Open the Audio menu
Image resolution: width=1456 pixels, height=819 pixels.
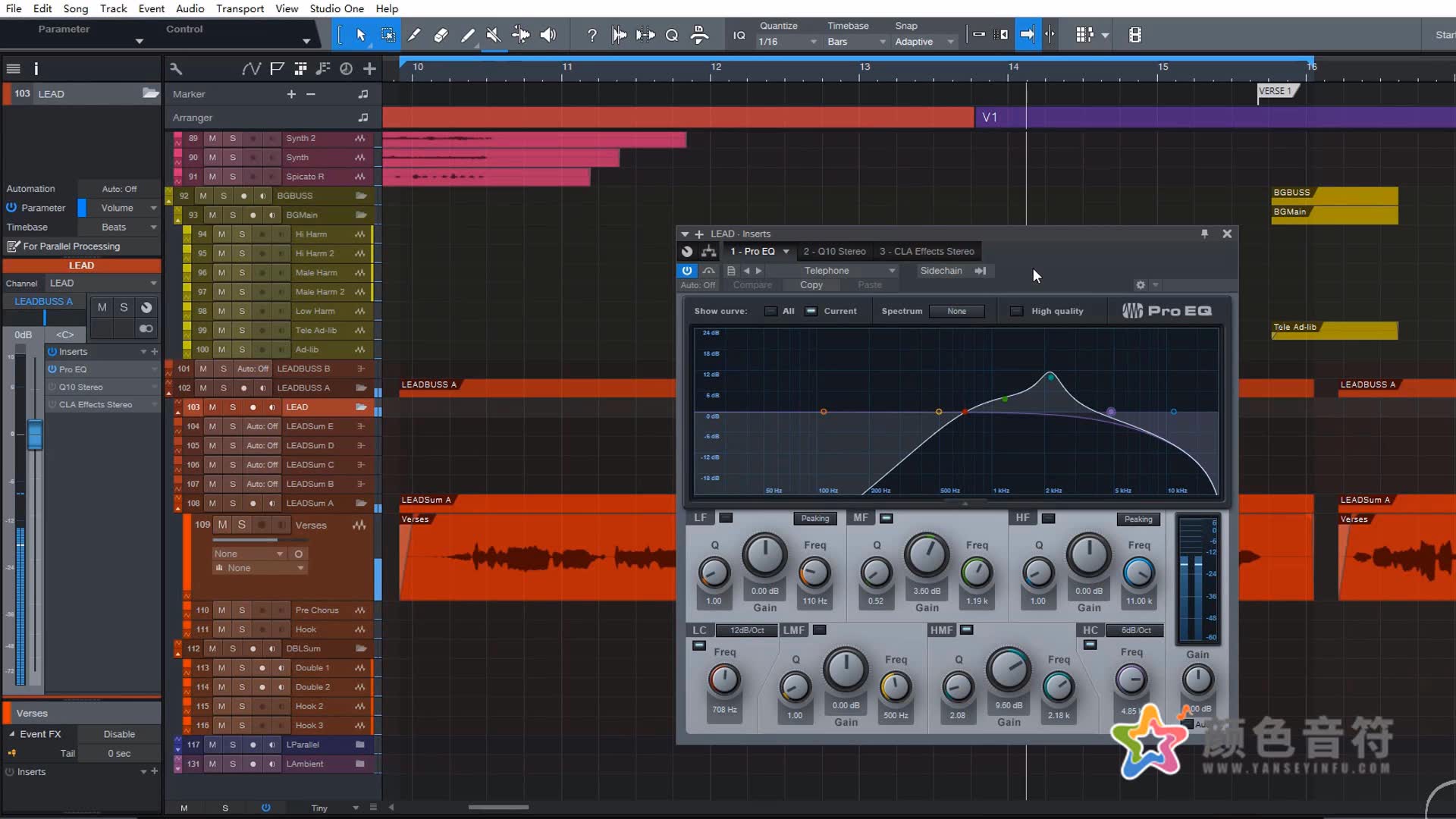[190, 8]
